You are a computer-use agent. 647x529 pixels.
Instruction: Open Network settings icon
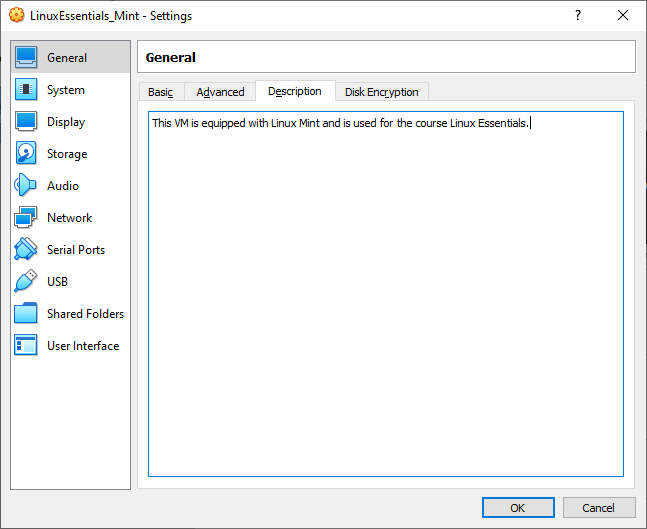point(26,217)
